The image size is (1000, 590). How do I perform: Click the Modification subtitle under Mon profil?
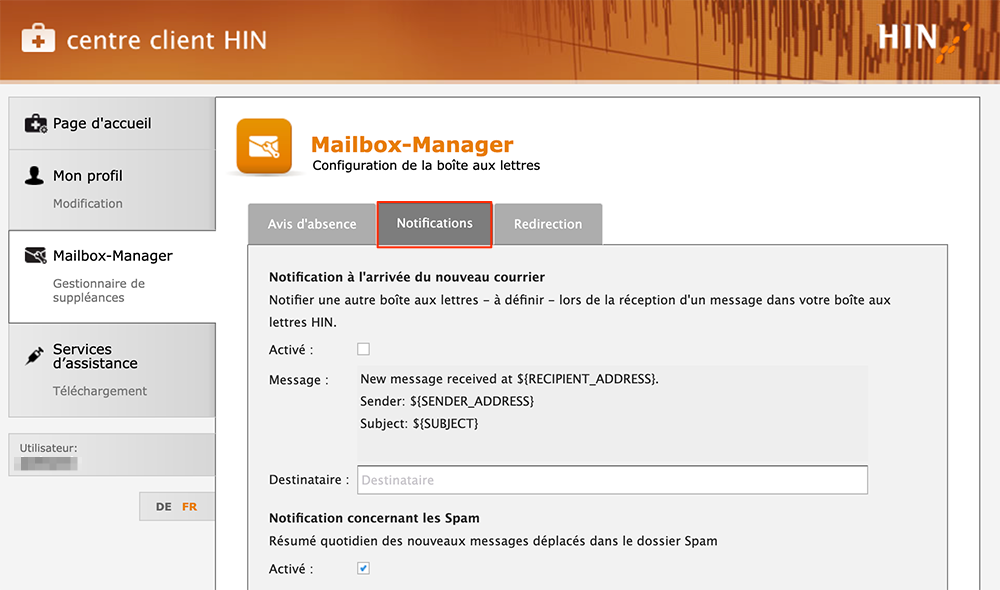(88, 203)
